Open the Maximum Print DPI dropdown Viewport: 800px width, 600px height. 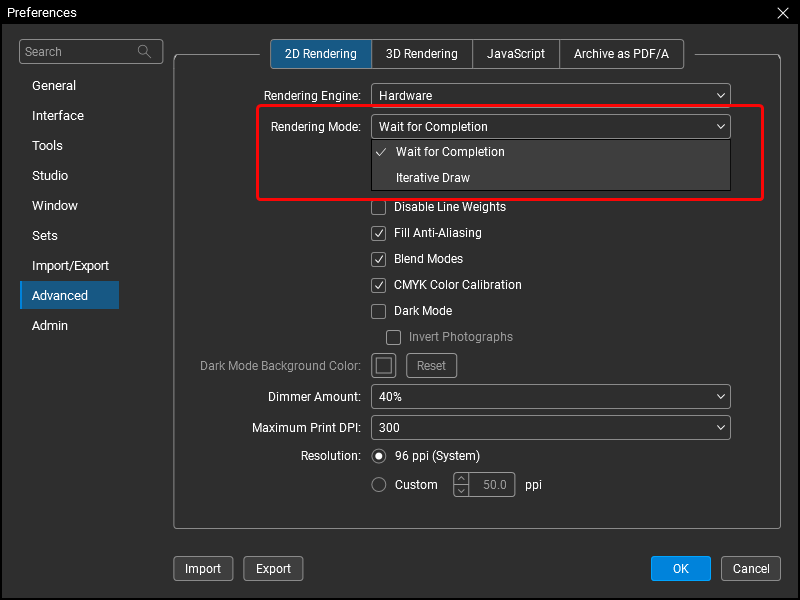pyautogui.click(x=551, y=428)
